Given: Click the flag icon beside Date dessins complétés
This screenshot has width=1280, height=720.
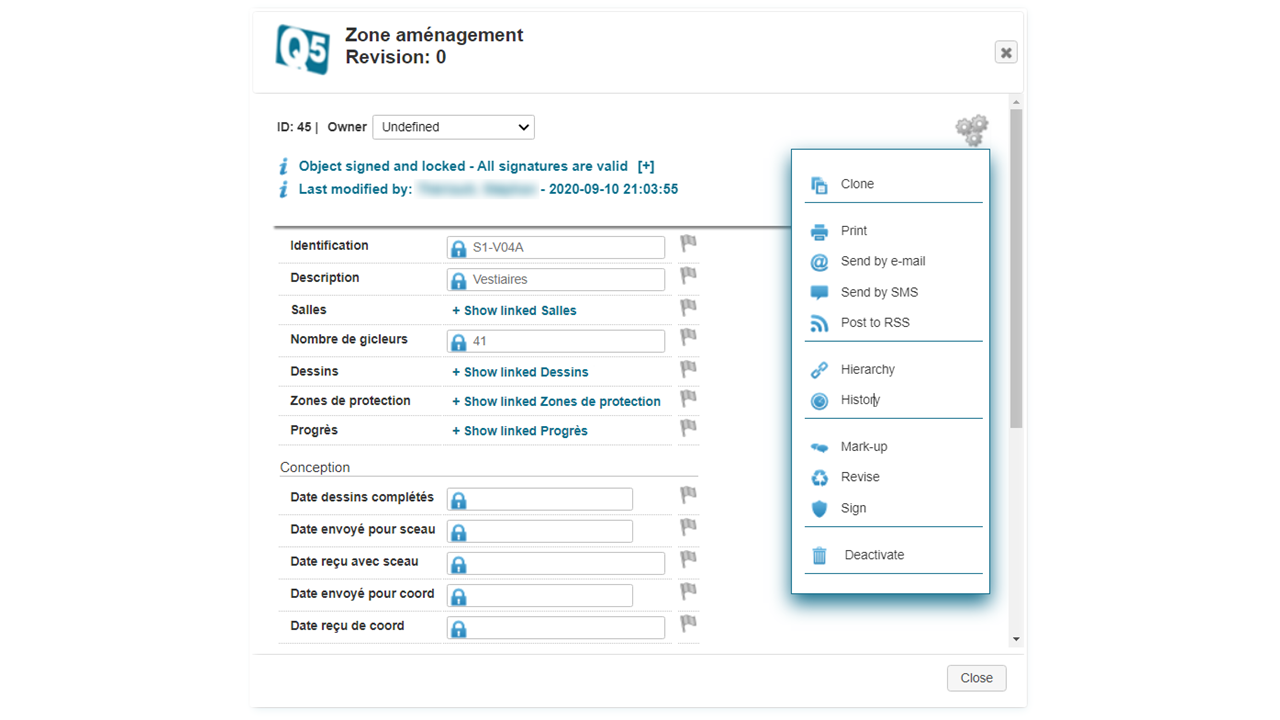Looking at the screenshot, I should pyautogui.click(x=688, y=495).
